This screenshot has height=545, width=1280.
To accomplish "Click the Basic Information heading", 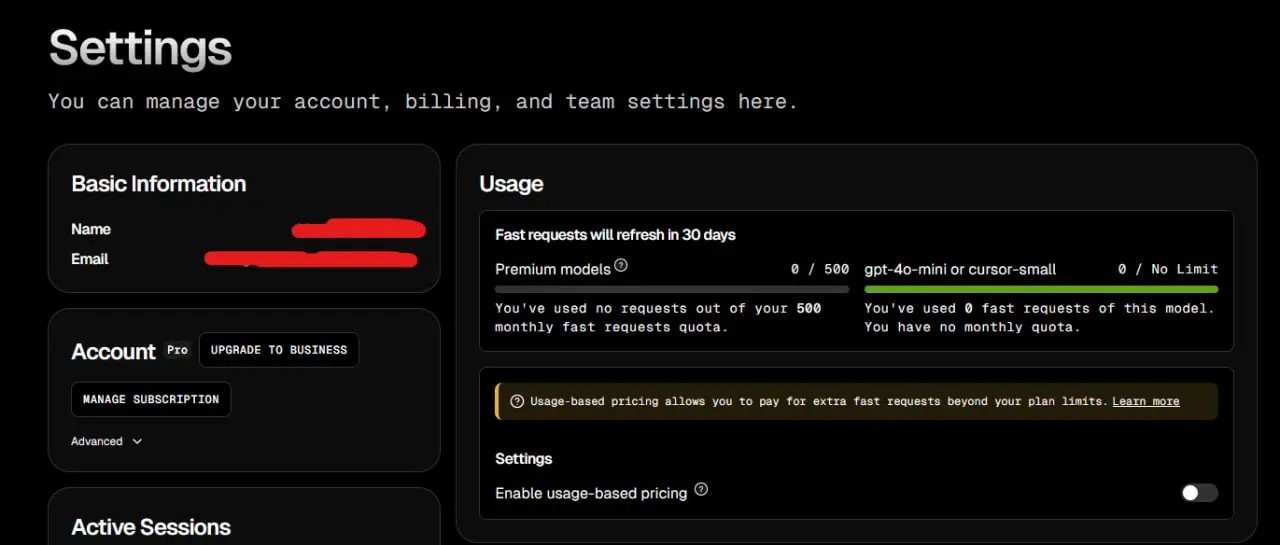I will pyautogui.click(x=159, y=184).
